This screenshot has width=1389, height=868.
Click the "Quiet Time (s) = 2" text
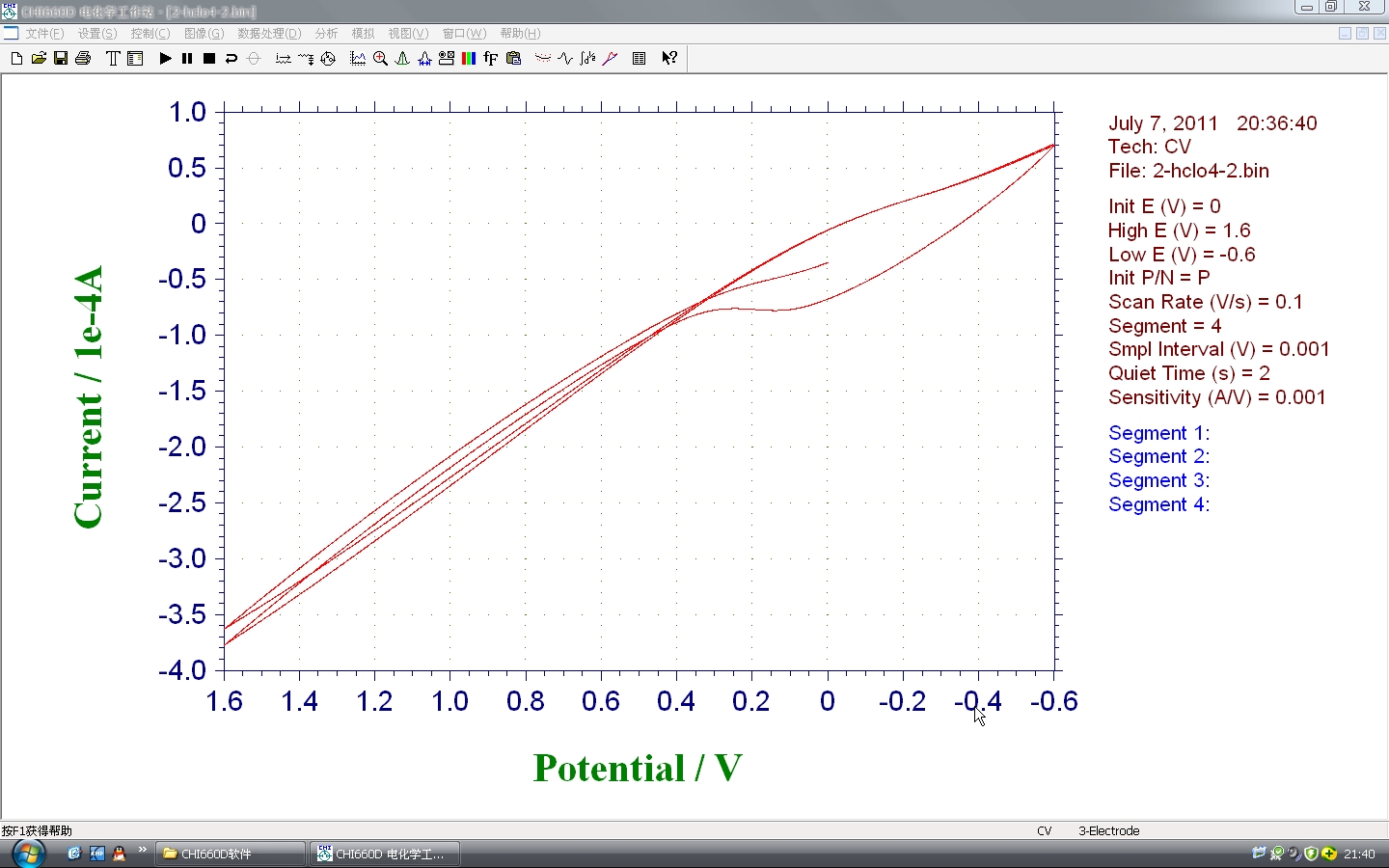1189,373
